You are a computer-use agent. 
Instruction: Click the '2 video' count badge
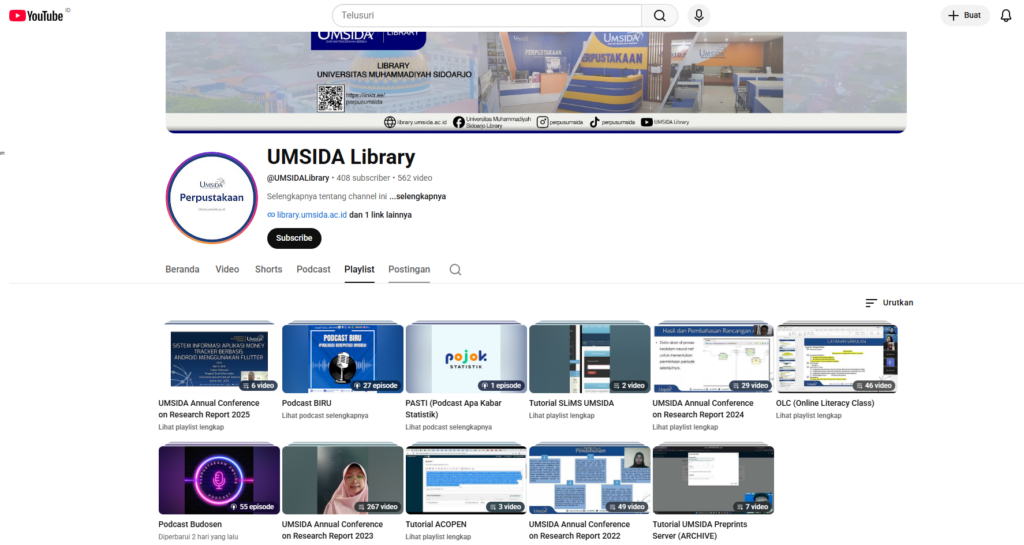click(x=629, y=386)
